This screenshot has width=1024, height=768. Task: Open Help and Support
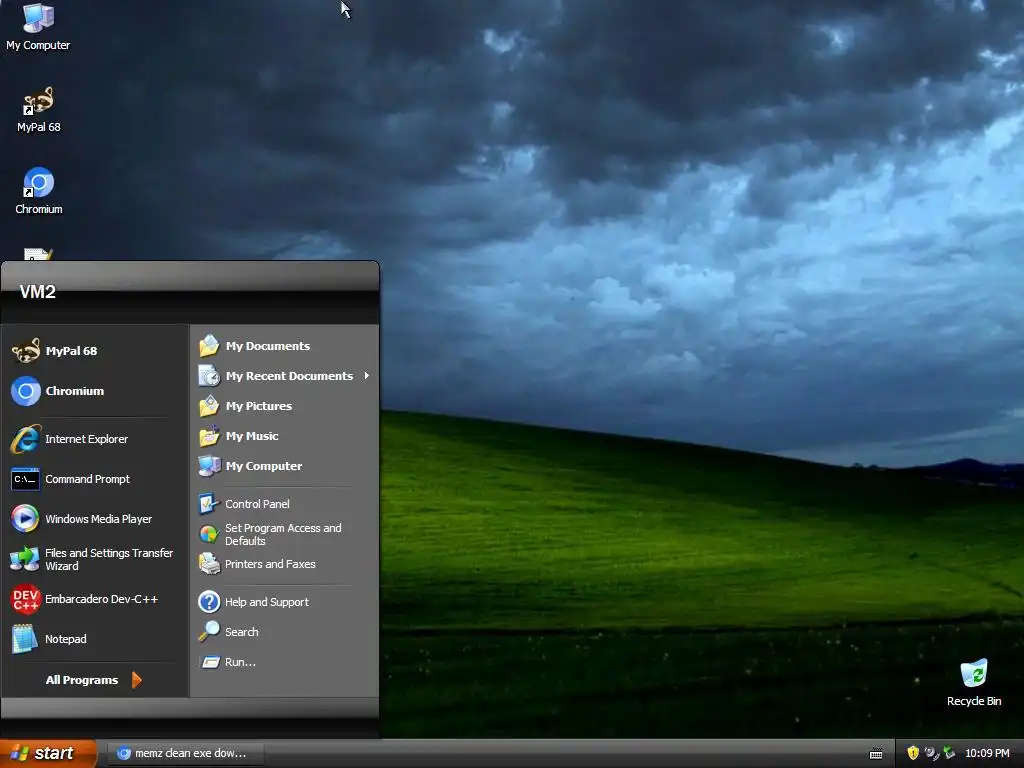(x=284, y=602)
